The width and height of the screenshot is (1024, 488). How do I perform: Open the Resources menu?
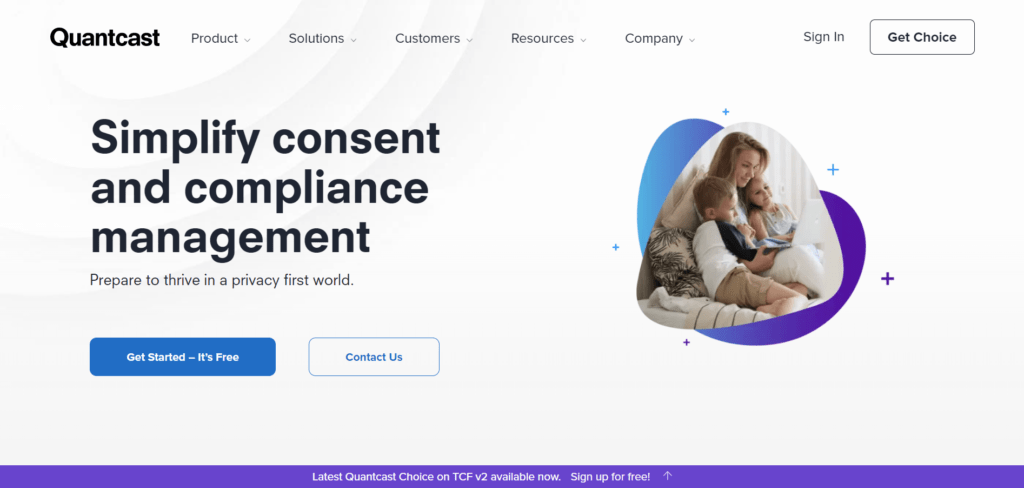542,39
